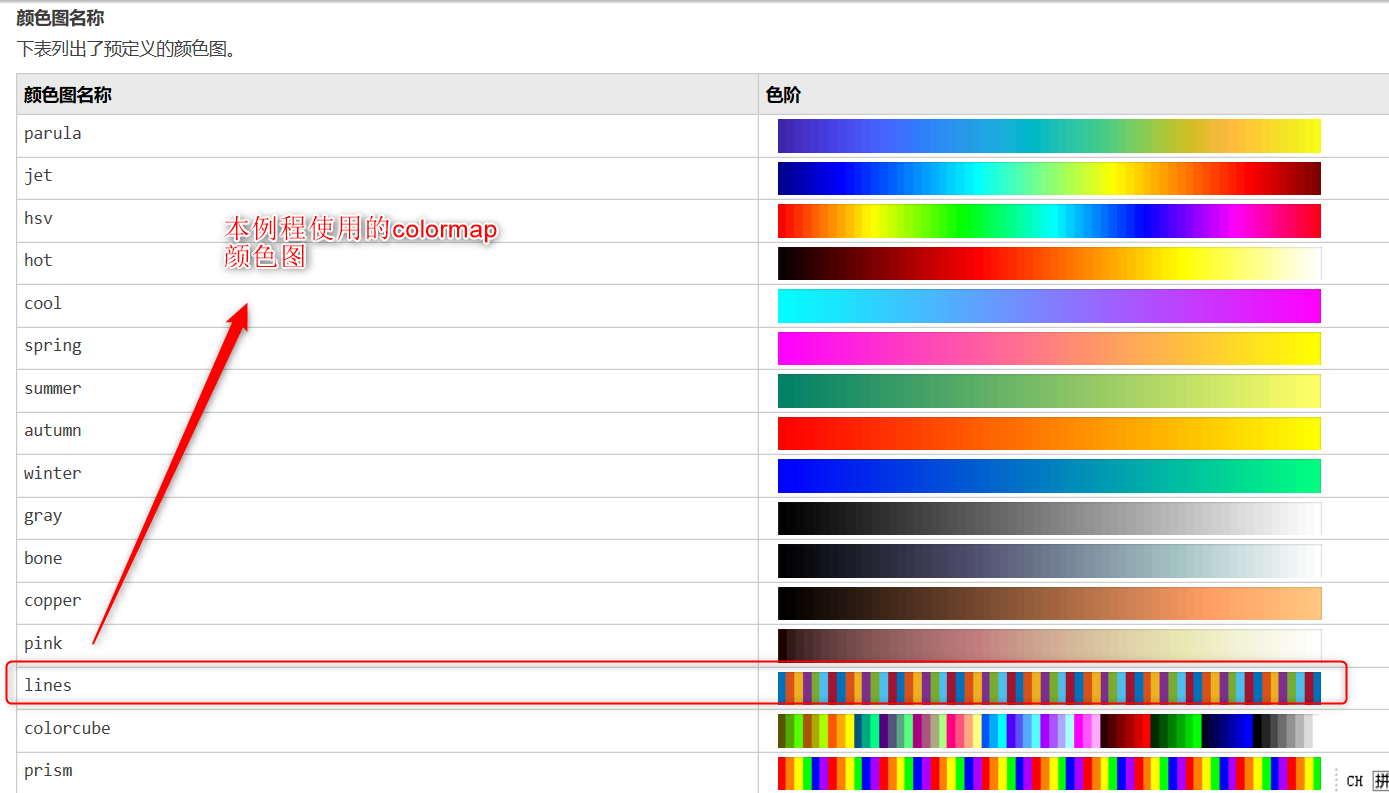Click the prism color scale bar
The width and height of the screenshot is (1389, 793).
tap(1049, 773)
